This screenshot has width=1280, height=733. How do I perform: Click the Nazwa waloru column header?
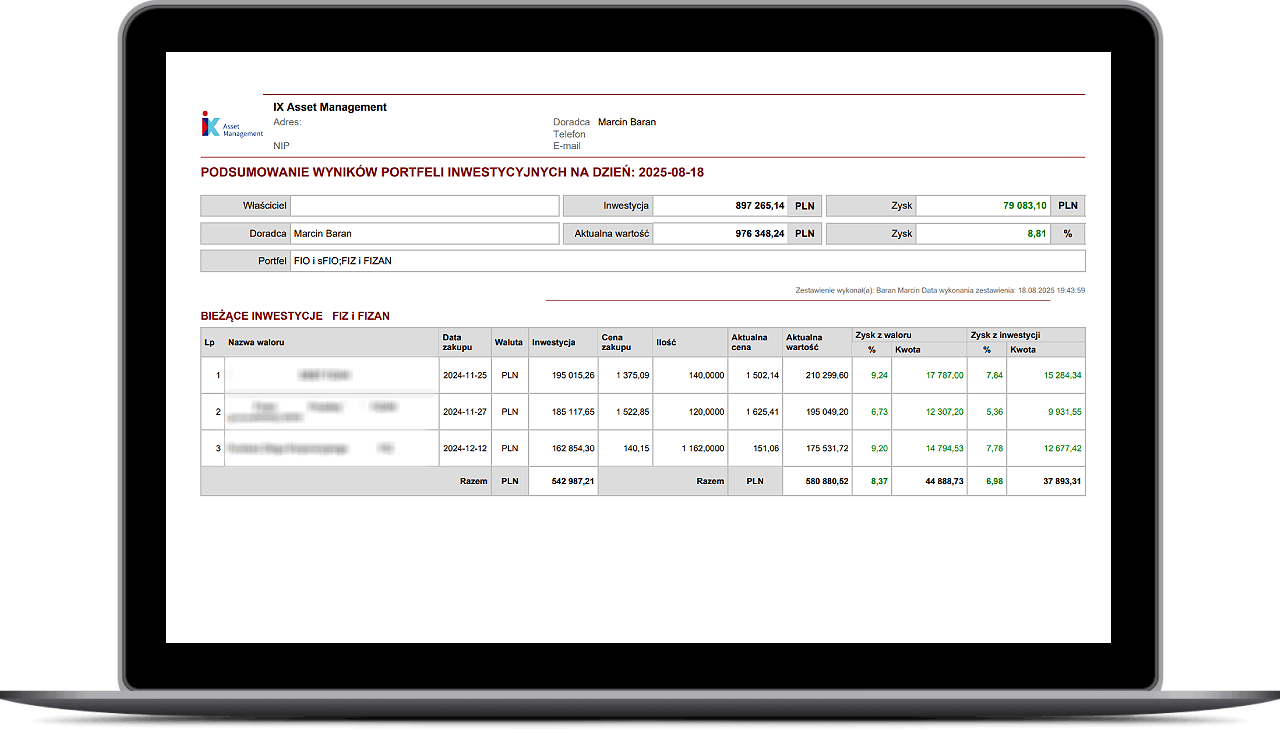pyautogui.click(x=257, y=342)
